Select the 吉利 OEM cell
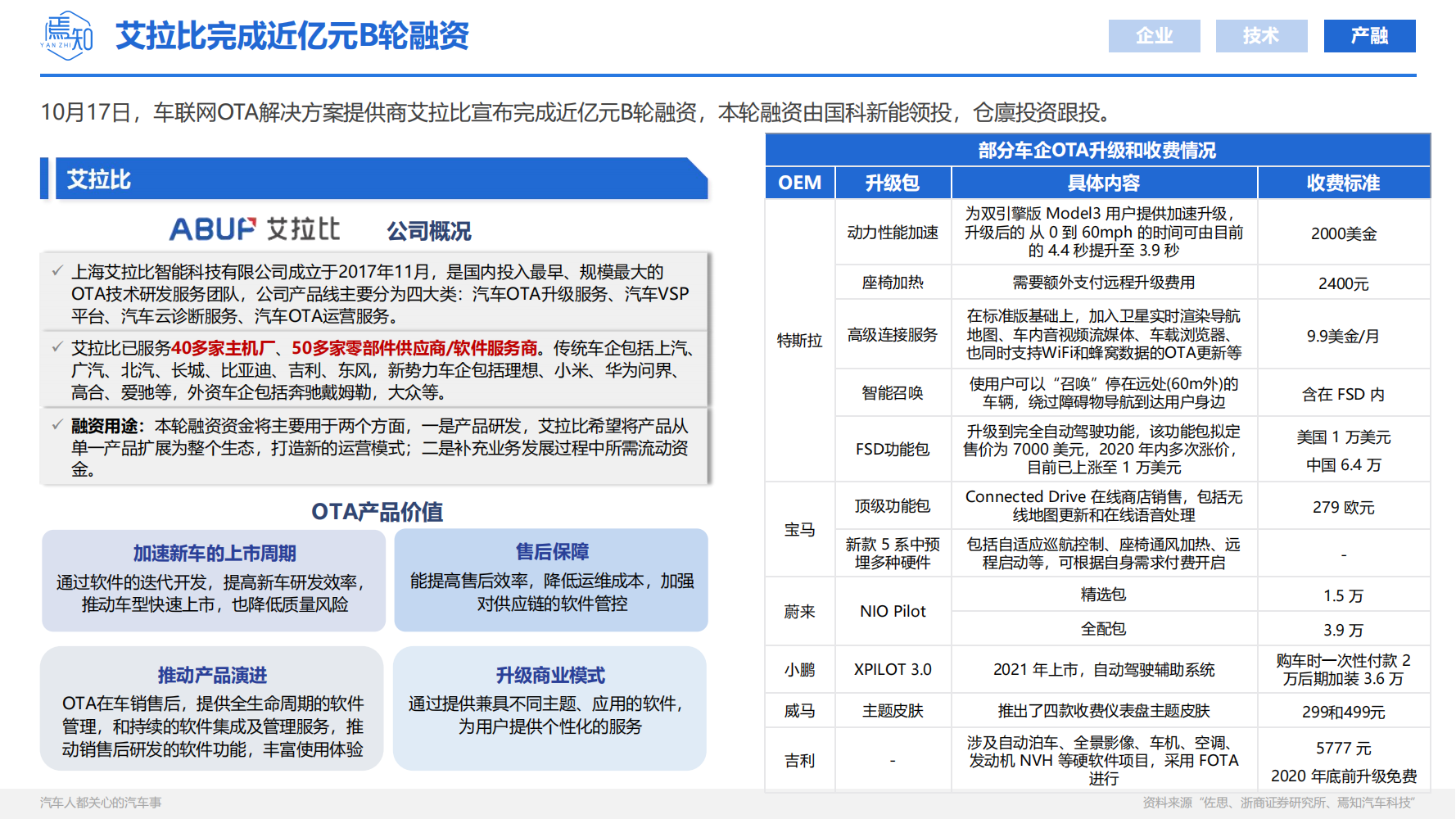The width and height of the screenshot is (1456, 819). (800, 761)
